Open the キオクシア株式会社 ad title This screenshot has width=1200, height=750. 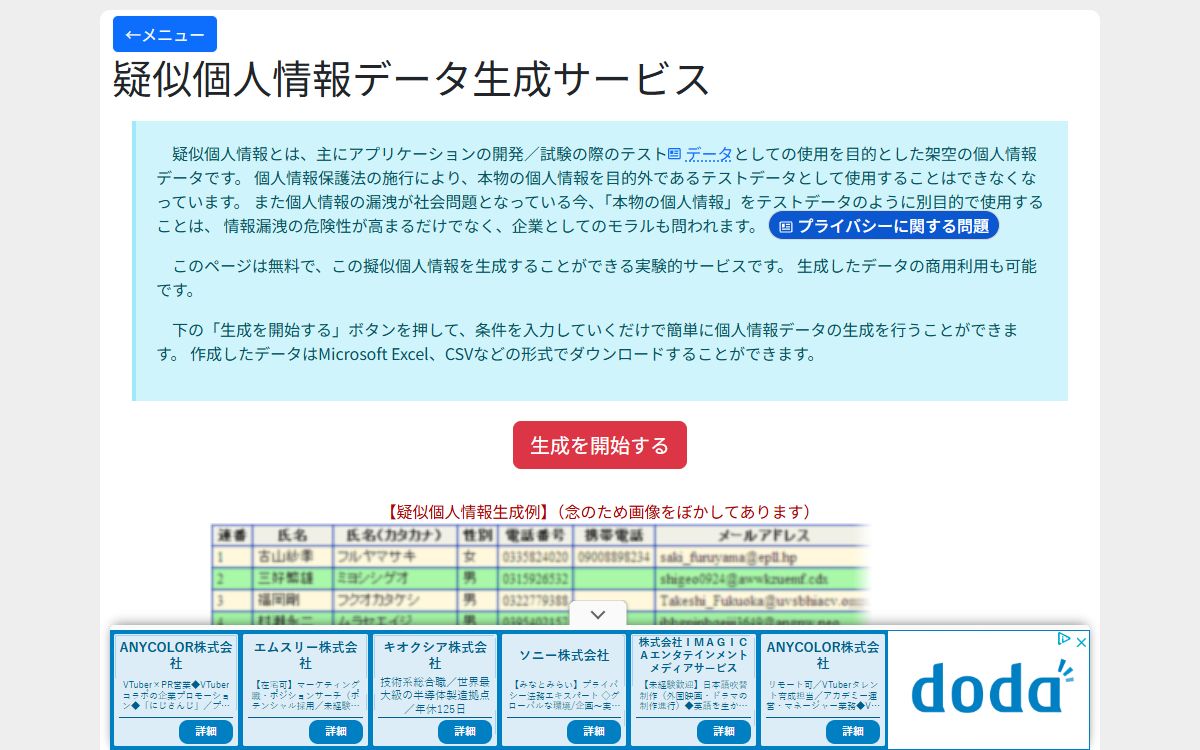pyautogui.click(x=435, y=655)
